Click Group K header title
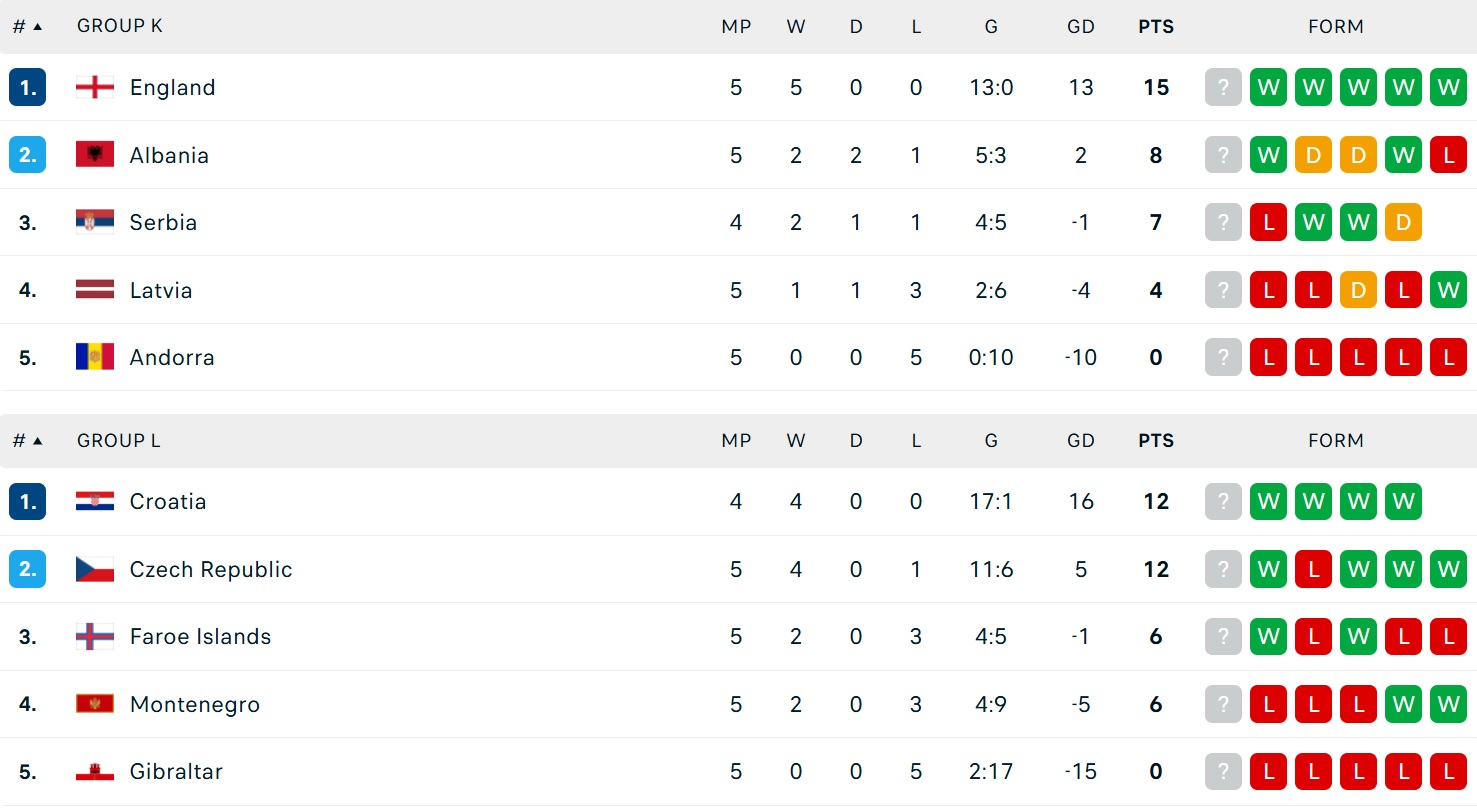Screen dimensions: 1477x811 coord(119,27)
